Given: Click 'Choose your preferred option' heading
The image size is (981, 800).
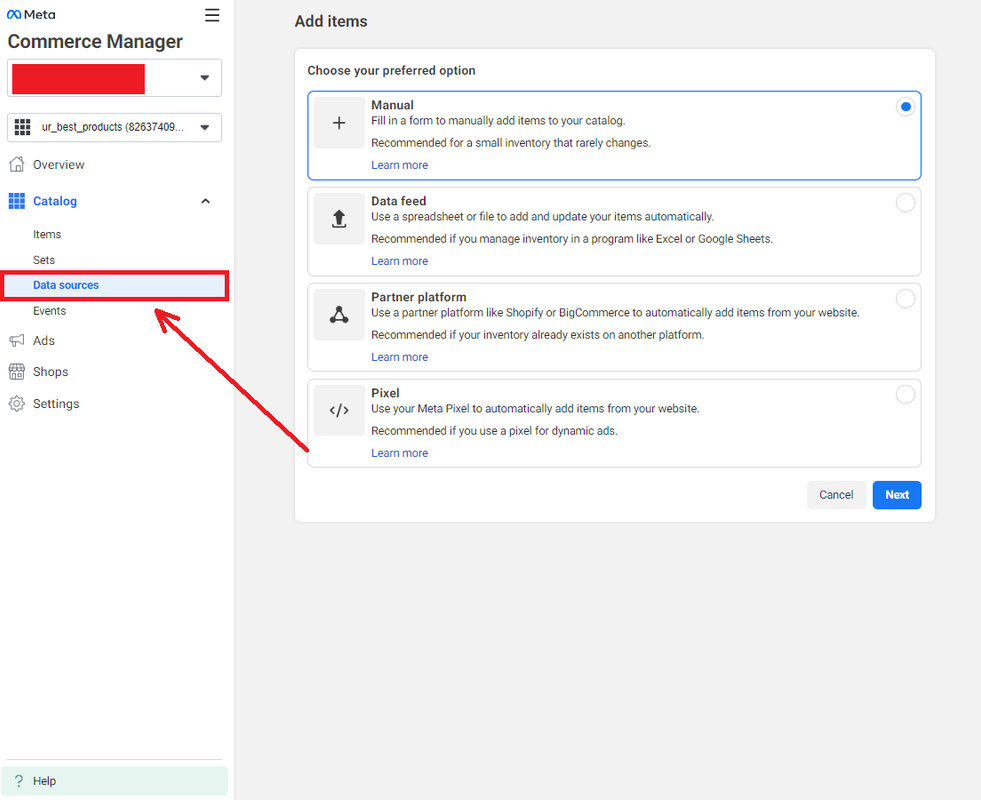Looking at the screenshot, I should pyautogui.click(x=391, y=71).
